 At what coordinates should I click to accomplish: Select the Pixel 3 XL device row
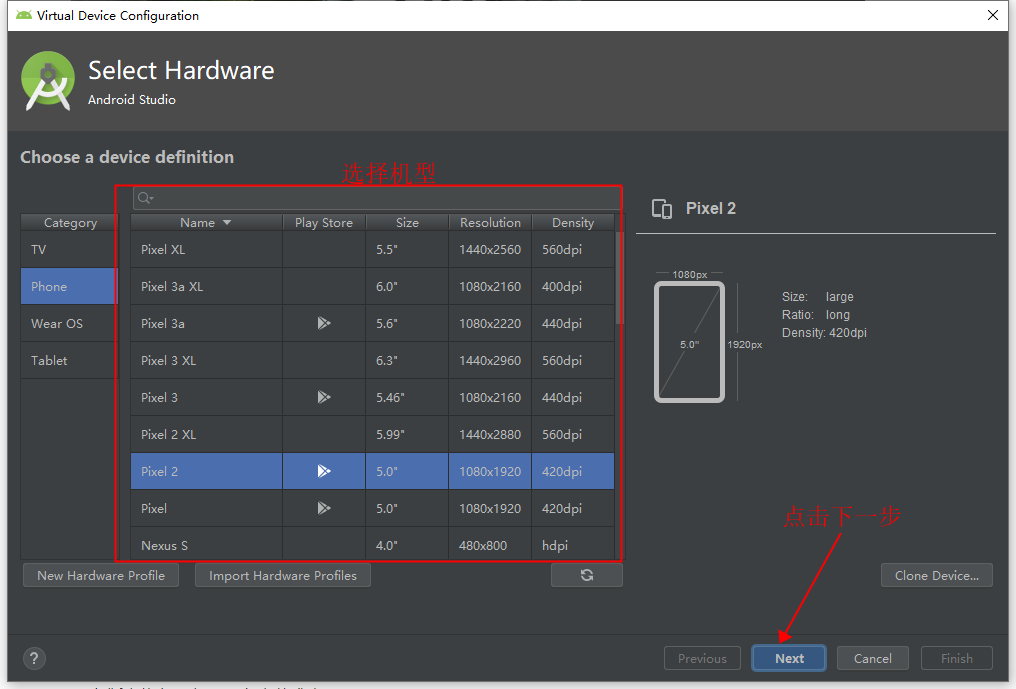pos(373,360)
